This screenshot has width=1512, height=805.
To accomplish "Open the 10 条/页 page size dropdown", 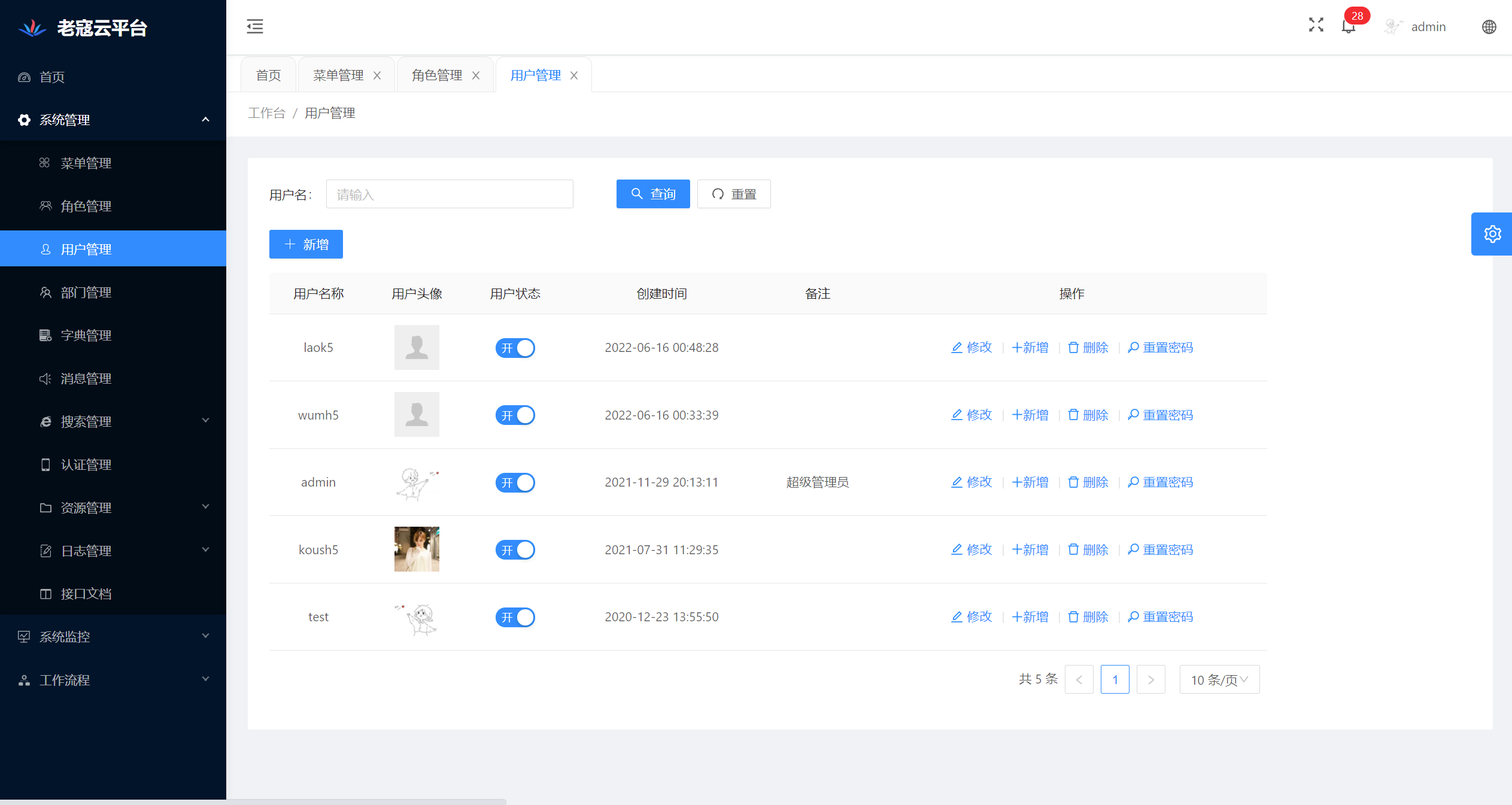I will point(1219,680).
